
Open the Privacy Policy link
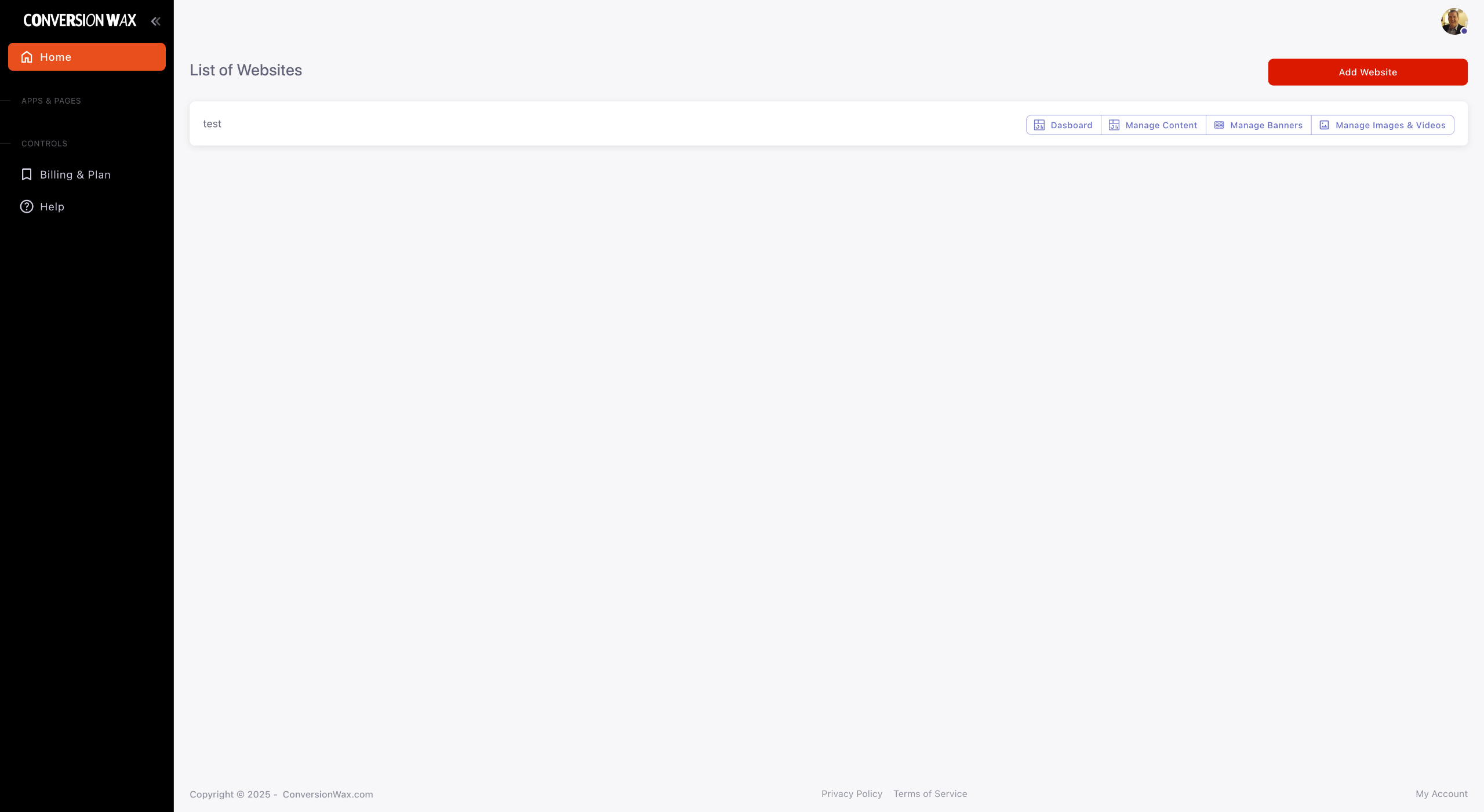(852, 793)
